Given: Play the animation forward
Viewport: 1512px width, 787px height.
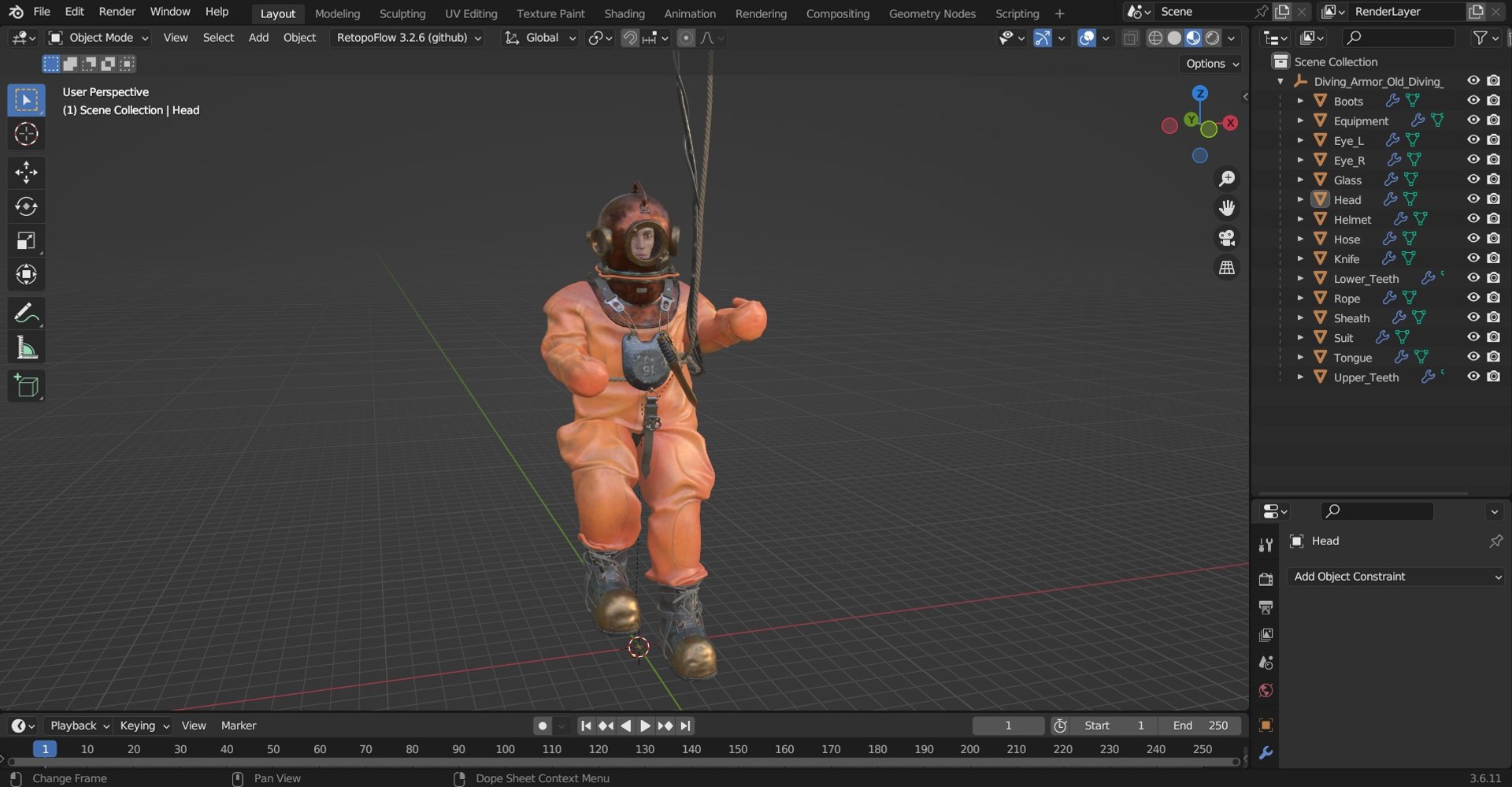Looking at the screenshot, I should pos(645,726).
